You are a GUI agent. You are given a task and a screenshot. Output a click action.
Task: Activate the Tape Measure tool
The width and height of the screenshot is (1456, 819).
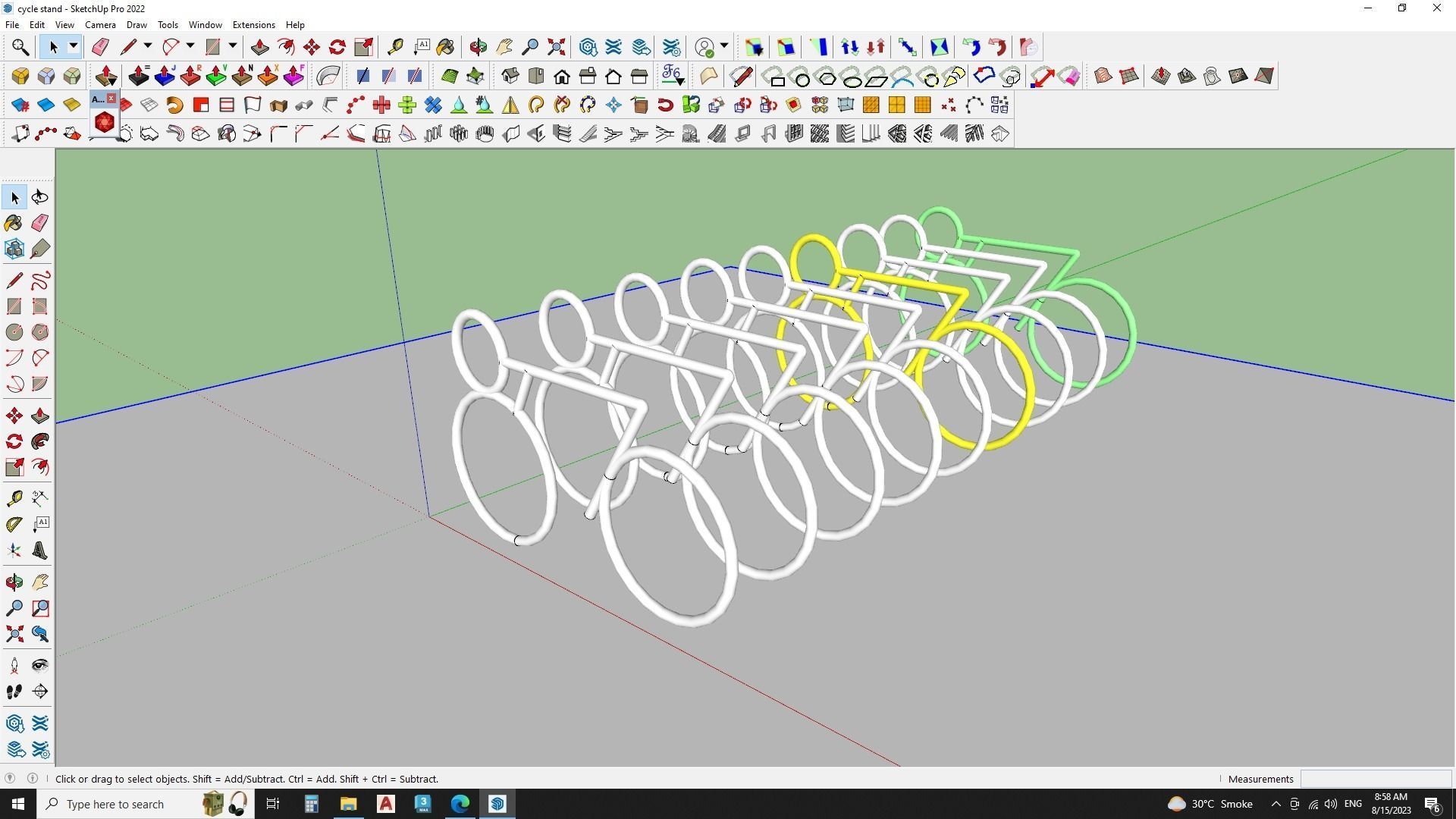click(394, 47)
